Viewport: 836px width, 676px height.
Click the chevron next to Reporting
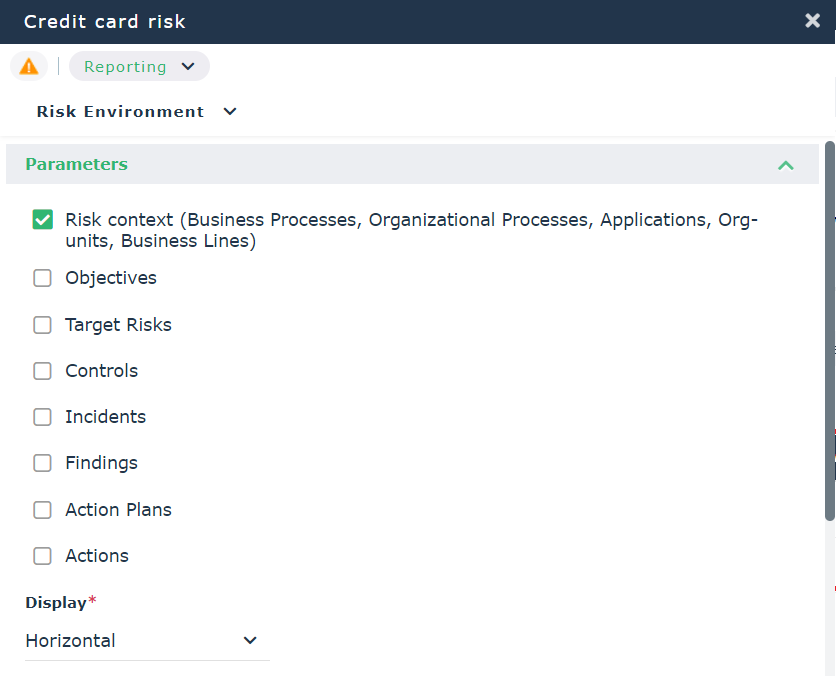tap(188, 67)
